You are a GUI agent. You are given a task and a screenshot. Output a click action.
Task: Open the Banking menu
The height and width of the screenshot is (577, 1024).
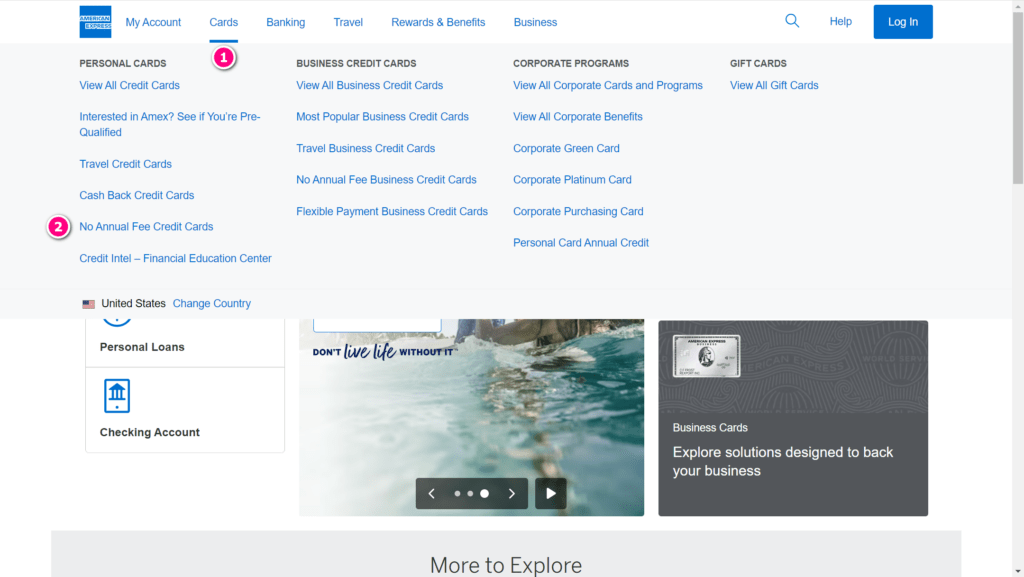pos(285,22)
